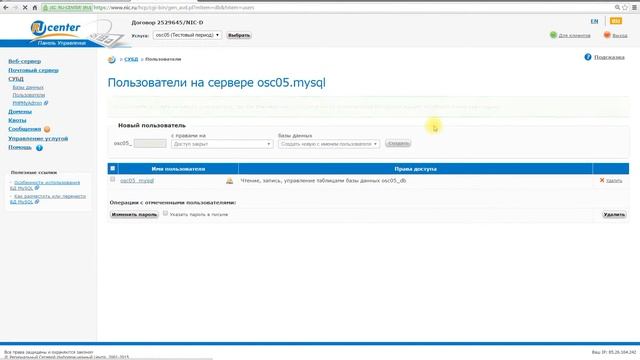The width and height of the screenshot is (640, 360).
Task: Switch language with the EN link
Action: coord(594,21)
